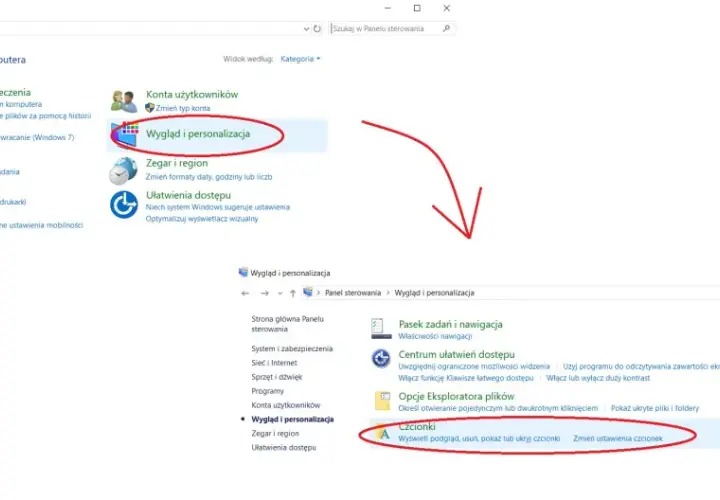
Task: Click Włącz funkcję Klawisze łatwego dostępu
Action: pyautogui.click(x=466, y=378)
